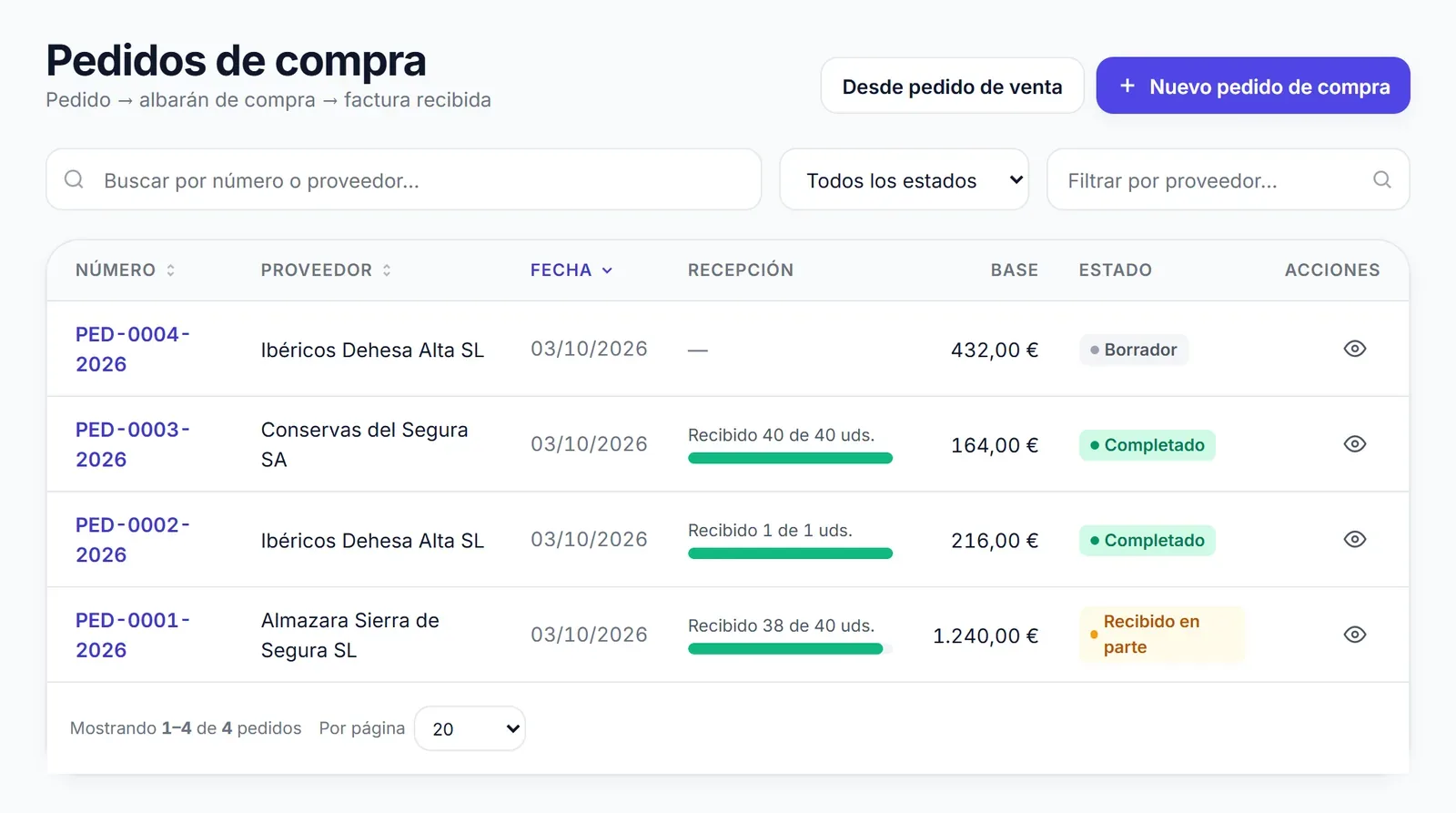View details of order PED-0001-2026 via eye icon

[x=1354, y=635]
